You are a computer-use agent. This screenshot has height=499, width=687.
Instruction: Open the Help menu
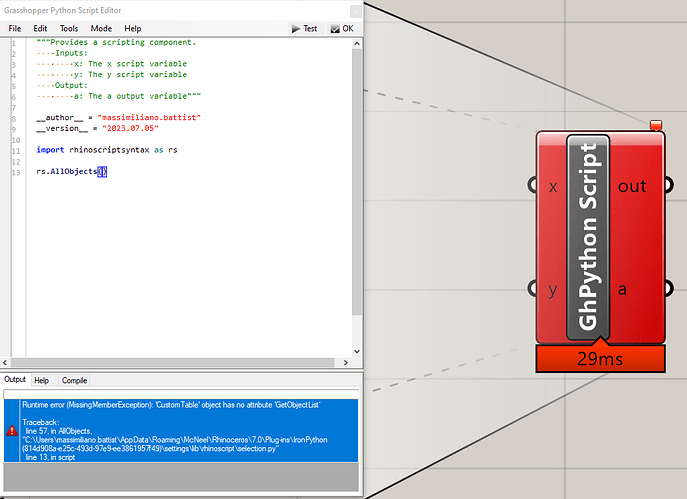pyautogui.click(x=132, y=28)
